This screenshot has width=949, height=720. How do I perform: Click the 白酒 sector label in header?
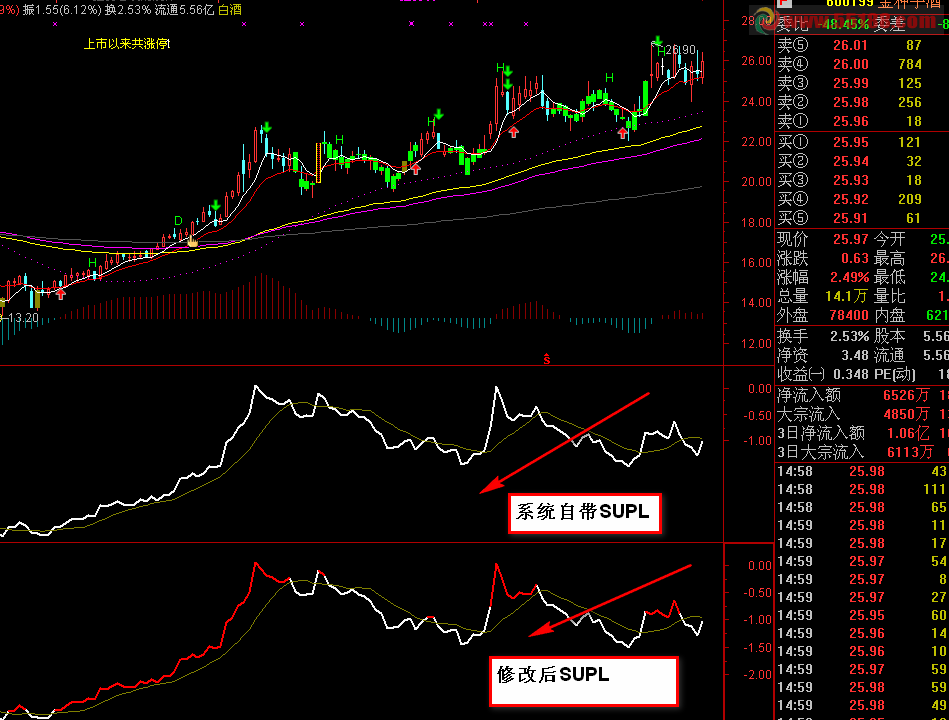pyautogui.click(x=230, y=10)
